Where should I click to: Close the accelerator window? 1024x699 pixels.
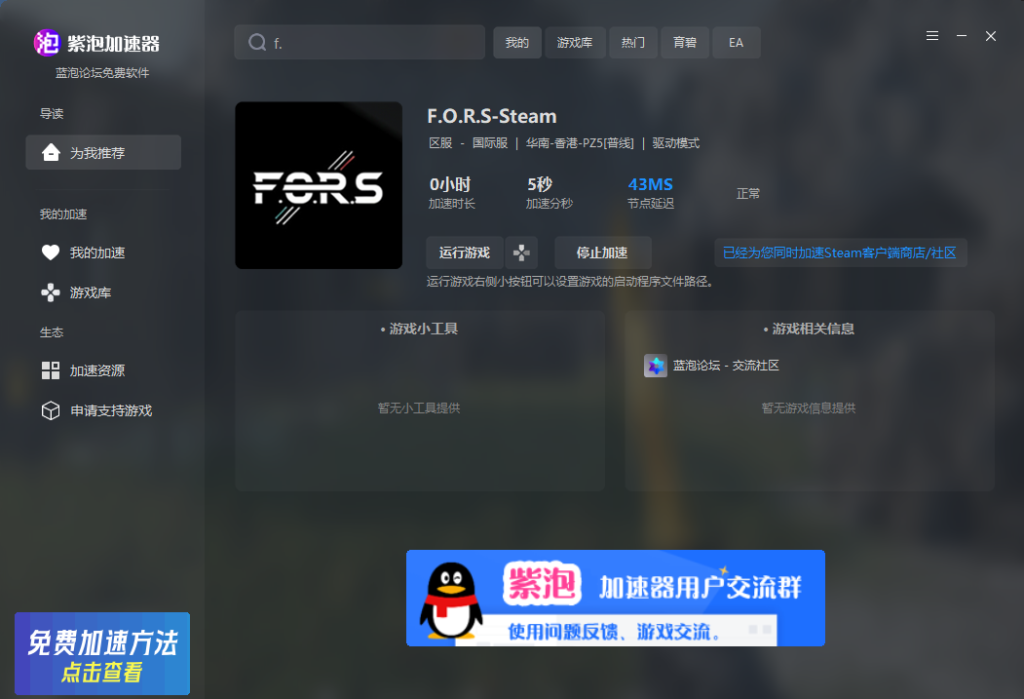[991, 36]
